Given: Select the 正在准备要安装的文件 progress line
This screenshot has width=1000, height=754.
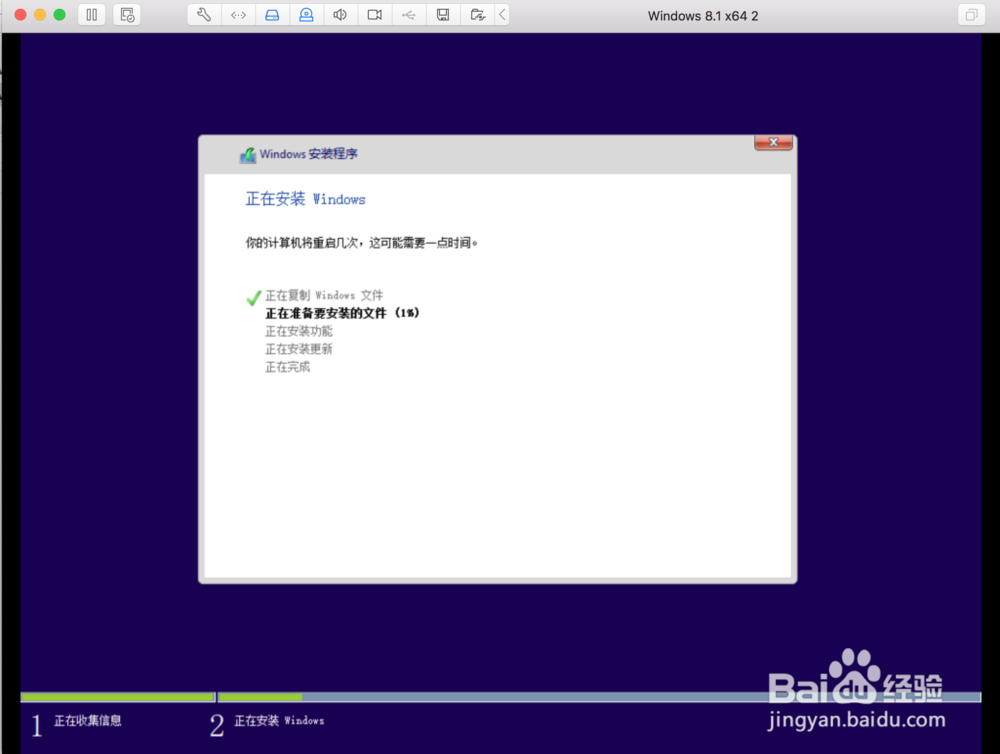Looking at the screenshot, I should tap(342, 312).
